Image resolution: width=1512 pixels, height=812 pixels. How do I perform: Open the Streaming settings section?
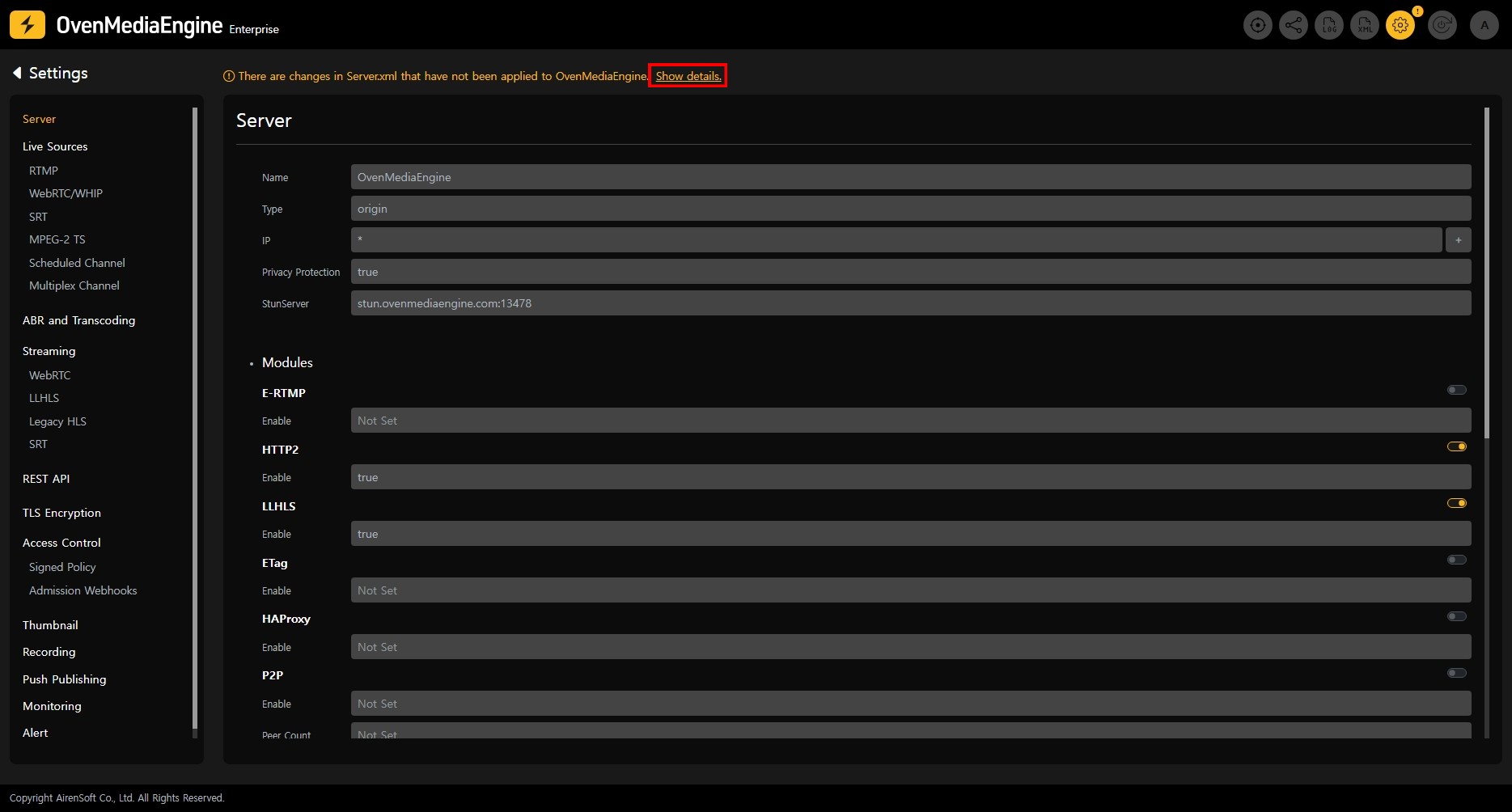pyautogui.click(x=49, y=351)
